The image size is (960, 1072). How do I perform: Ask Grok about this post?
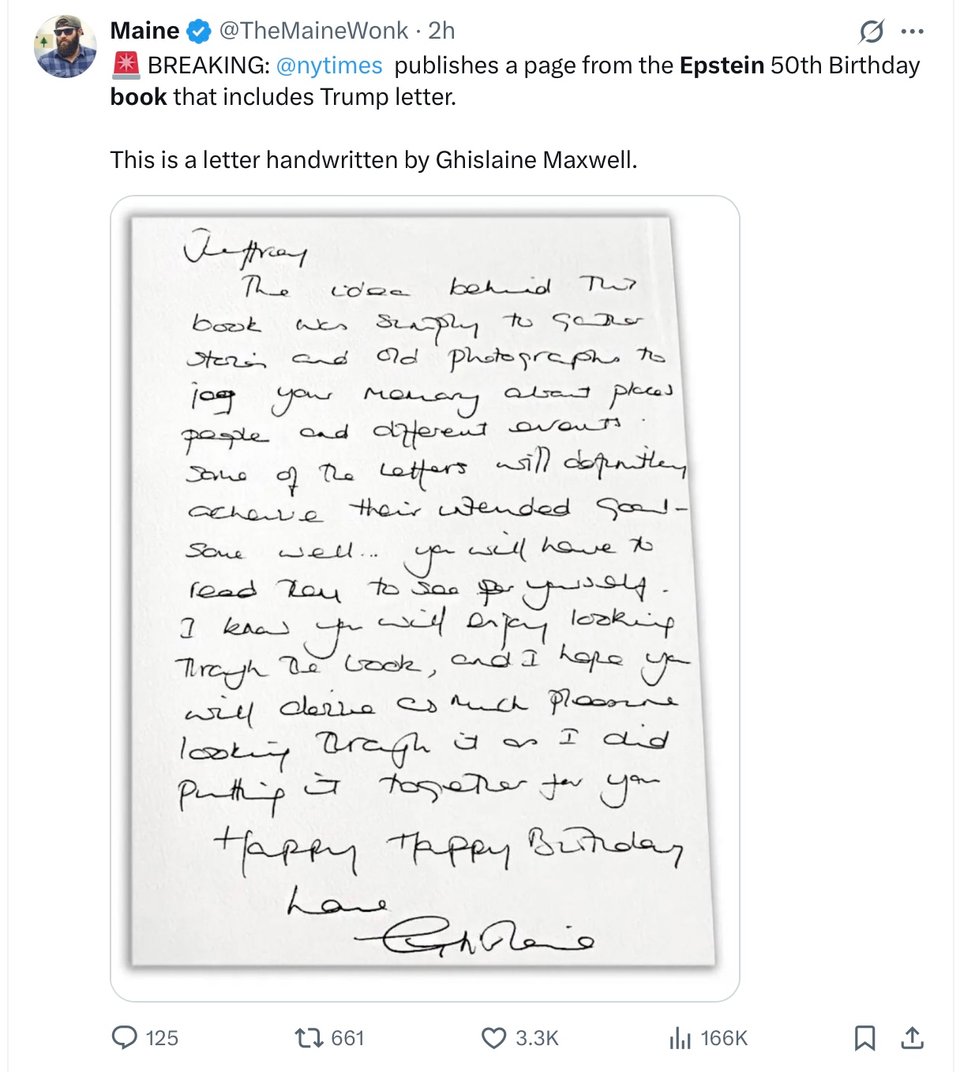tap(871, 31)
